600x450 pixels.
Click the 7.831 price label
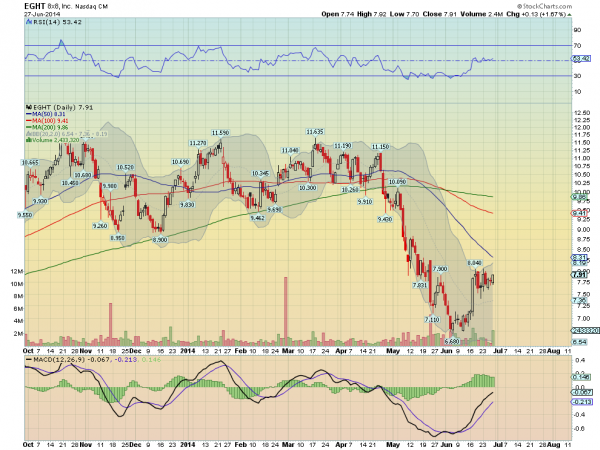point(420,285)
